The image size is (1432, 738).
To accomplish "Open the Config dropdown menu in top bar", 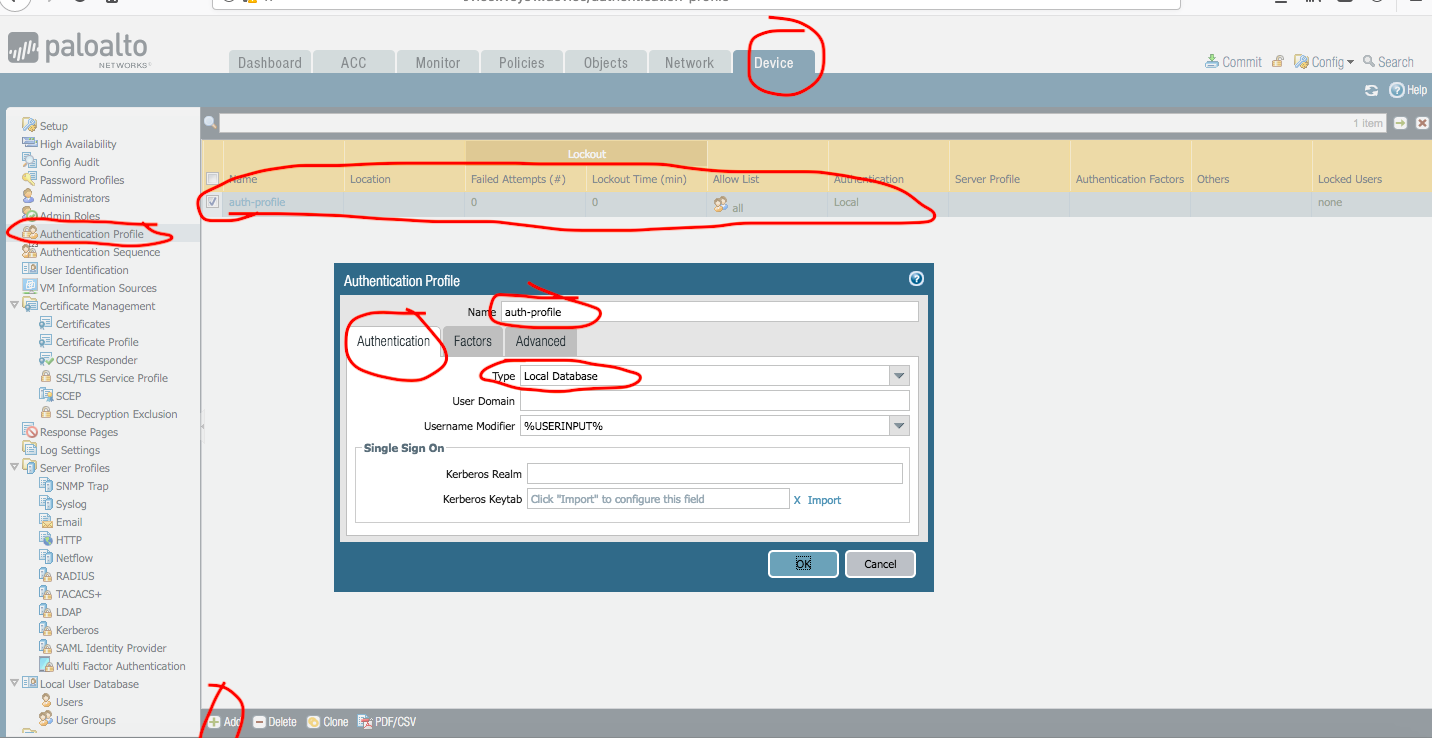I will click(1326, 62).
